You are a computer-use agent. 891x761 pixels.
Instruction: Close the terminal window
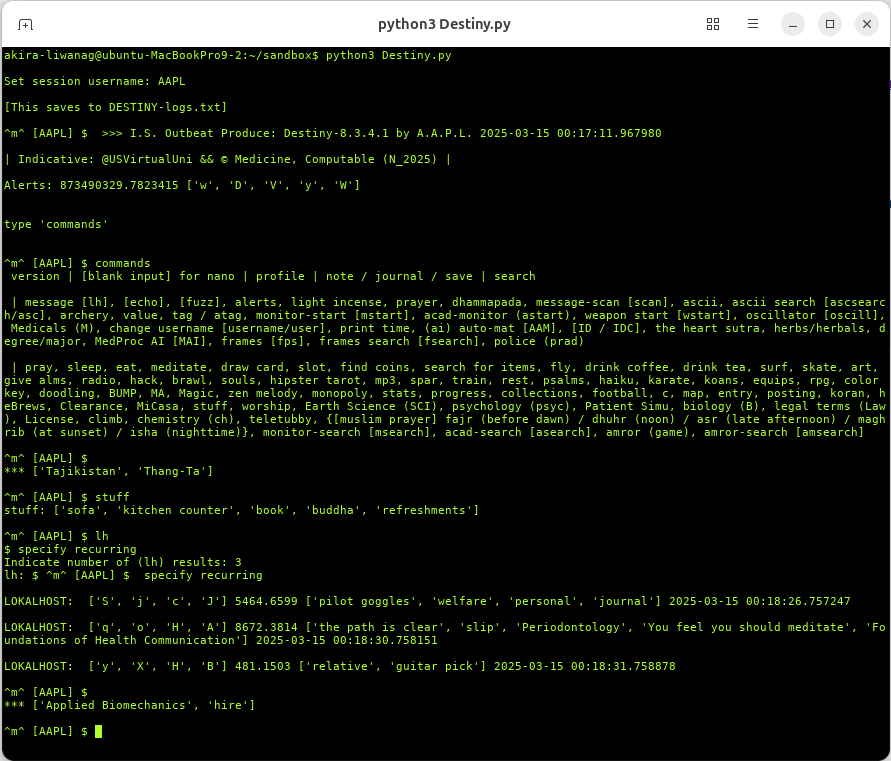pos(867,24)
